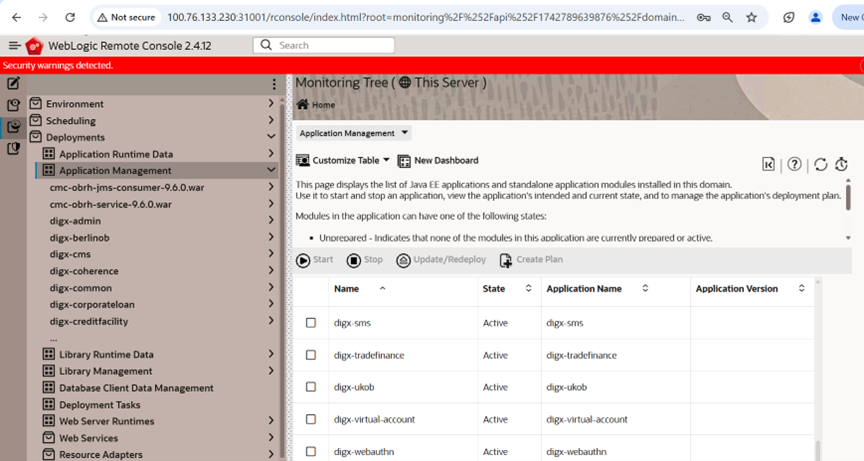Click the Security Data Tree shield icon

coord(13,148)
